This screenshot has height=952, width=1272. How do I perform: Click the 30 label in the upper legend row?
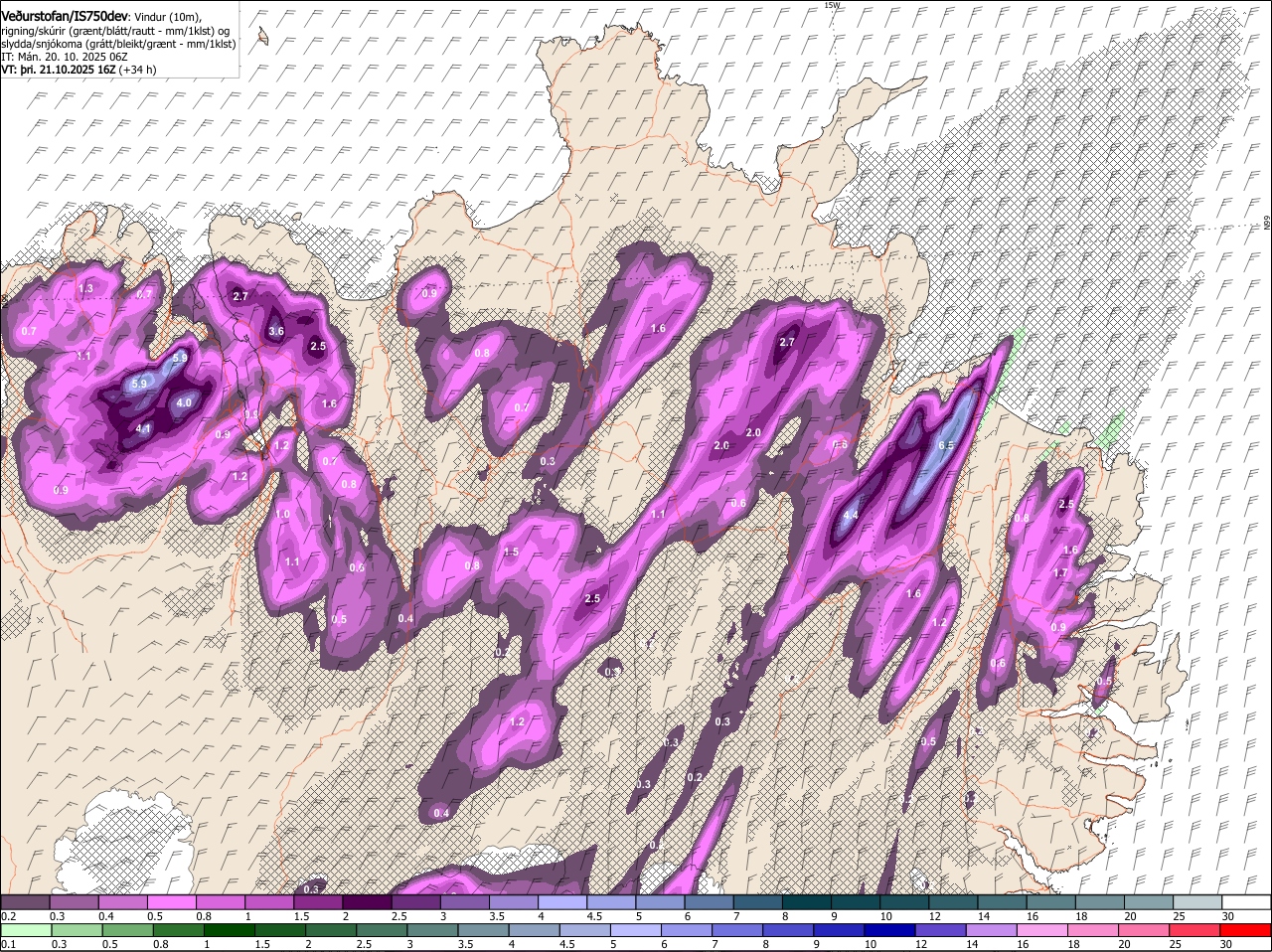[1227, 915]
